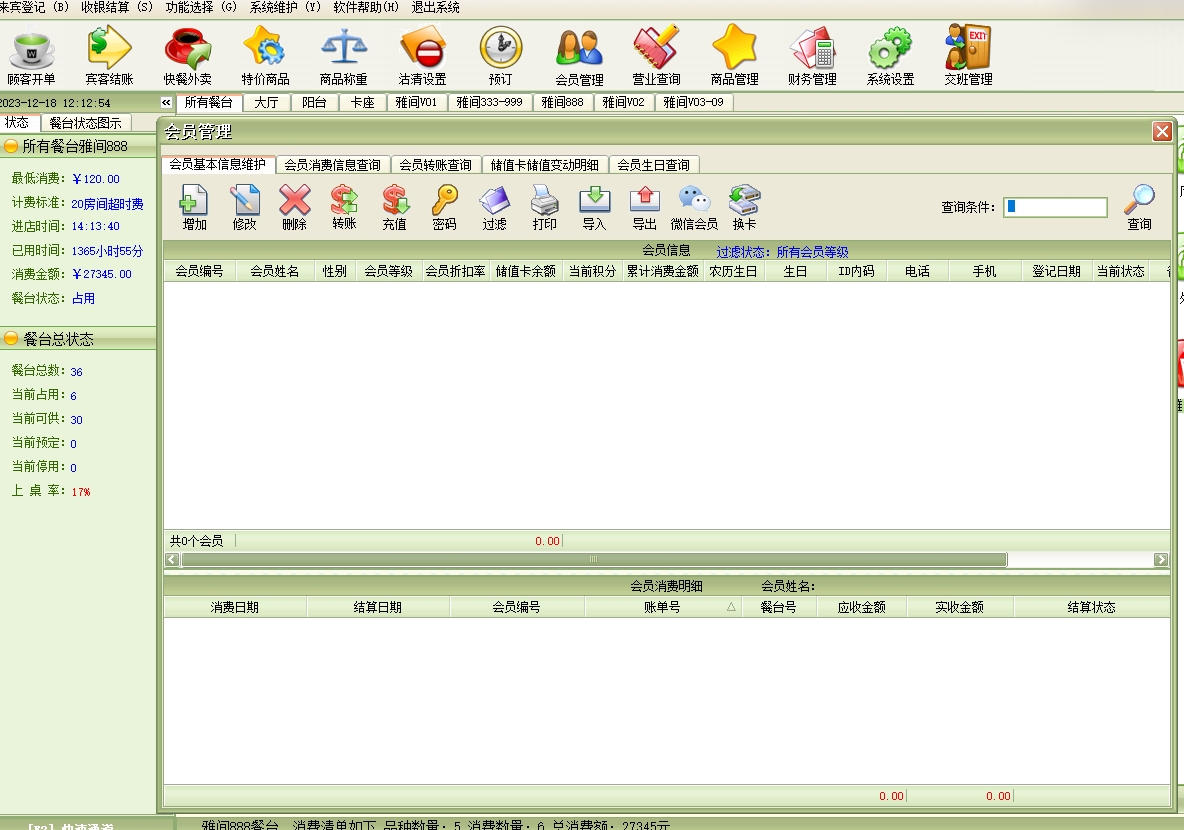Open 充值 (Recharge) in member toolbar
This screenshot has height=830, width=1184.
[394, 207]
